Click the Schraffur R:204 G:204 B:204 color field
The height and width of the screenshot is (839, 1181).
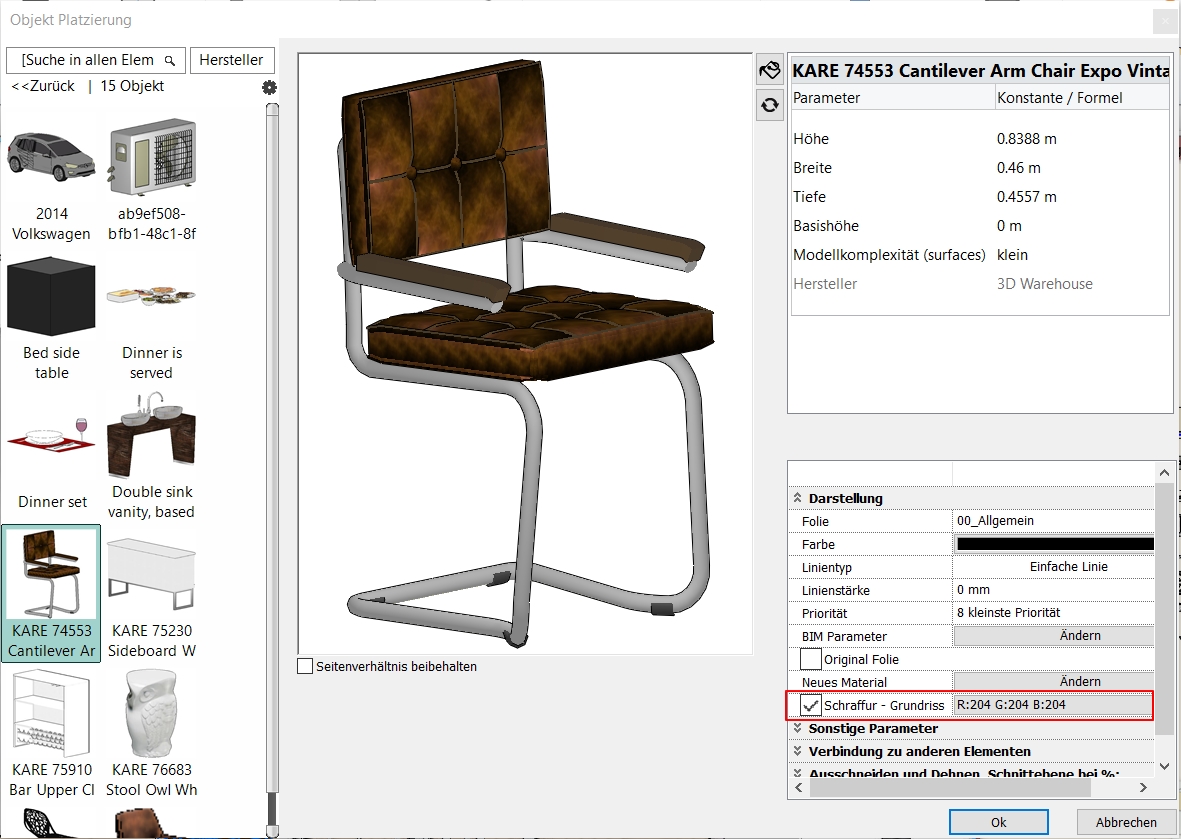tap(1053, 705)
